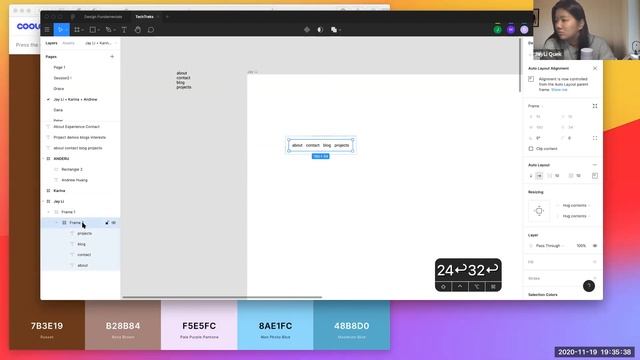Select the projects text layer
This screenshot has height=360, width=640.
[84, 233]
